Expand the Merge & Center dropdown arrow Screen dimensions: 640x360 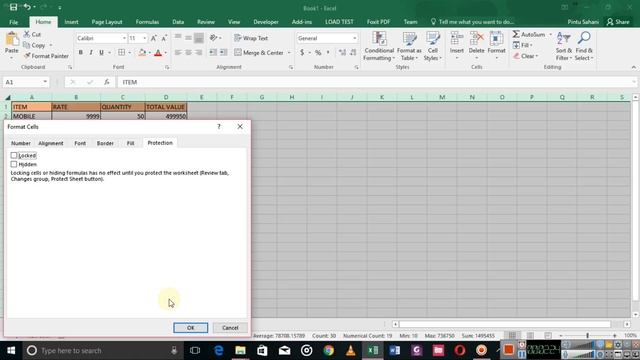[289, 53]
